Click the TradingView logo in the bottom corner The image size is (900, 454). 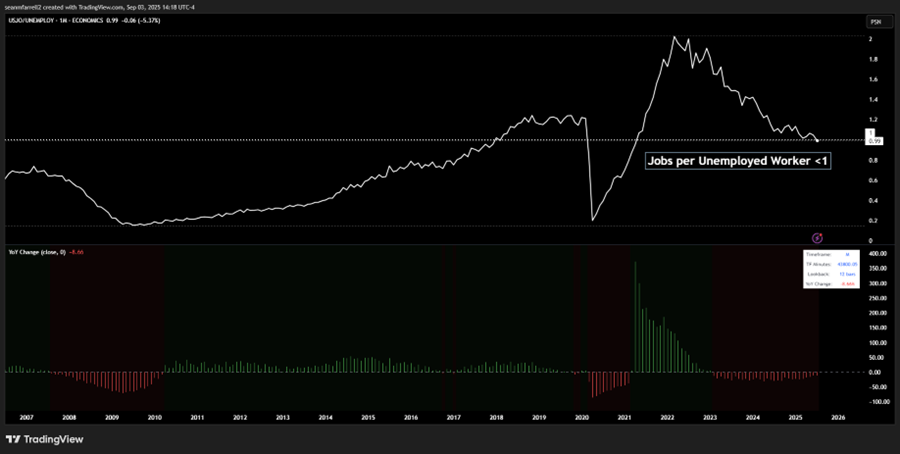tap(44, 439)
